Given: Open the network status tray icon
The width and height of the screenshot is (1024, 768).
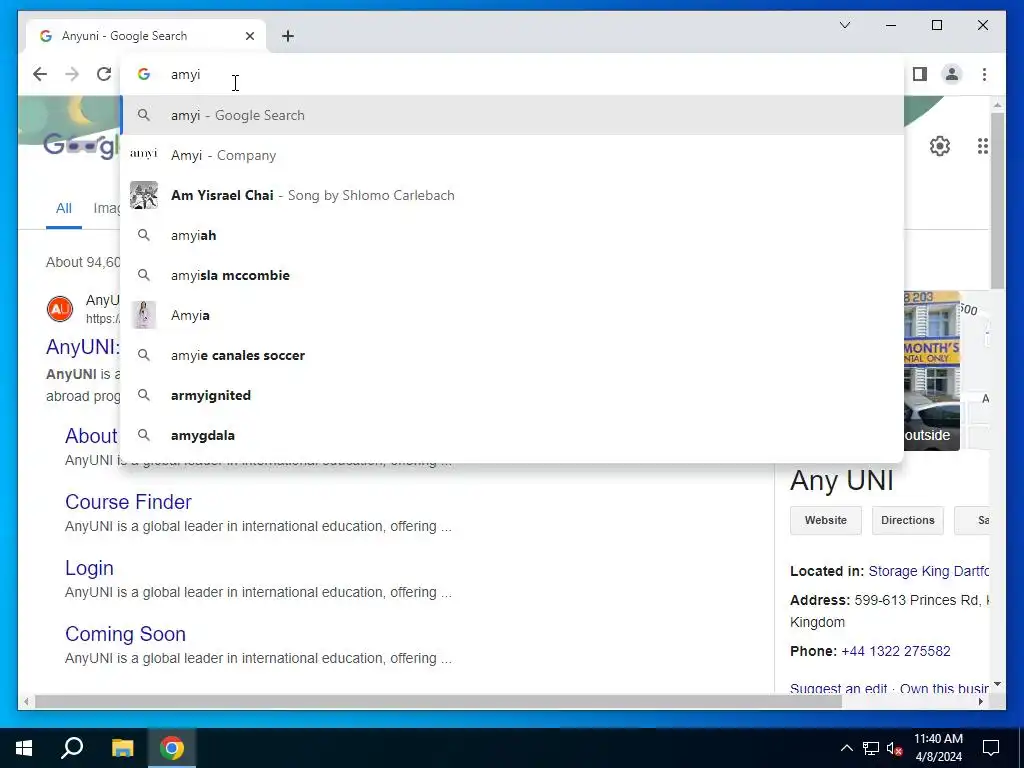Looking at the screenshot, I should tap(871, 748).
